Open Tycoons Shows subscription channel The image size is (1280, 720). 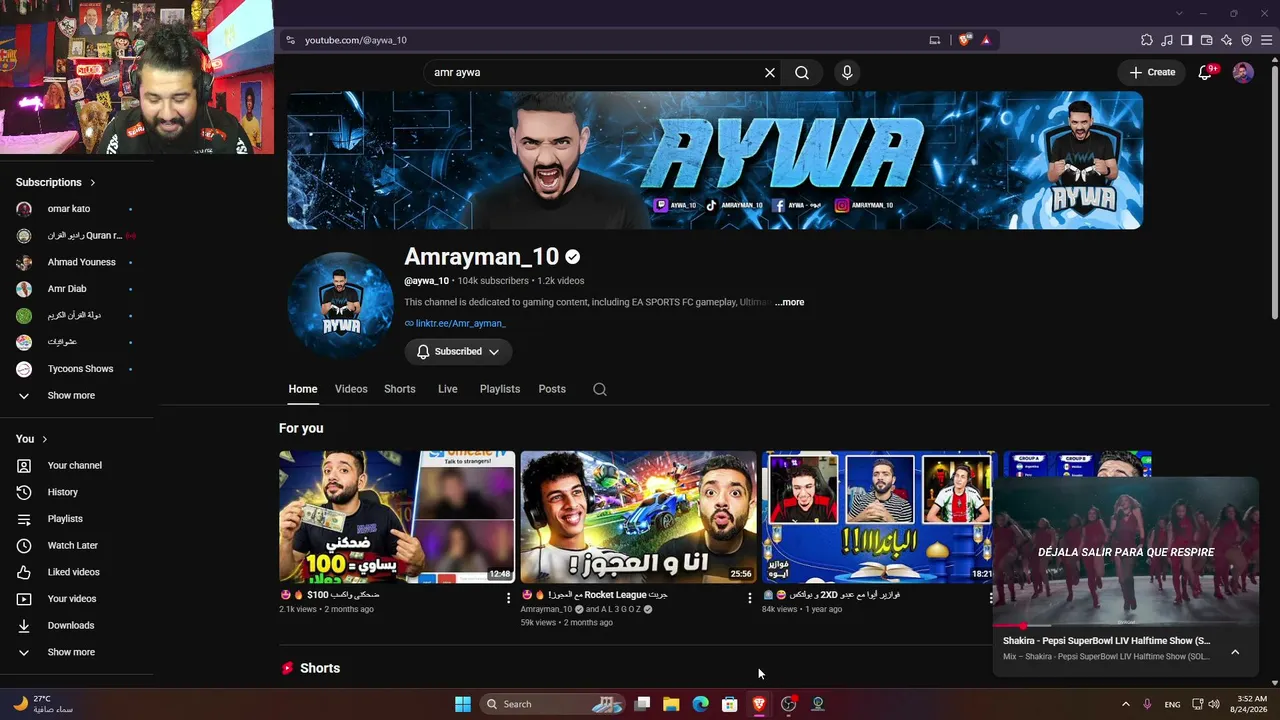pos(78,369)
